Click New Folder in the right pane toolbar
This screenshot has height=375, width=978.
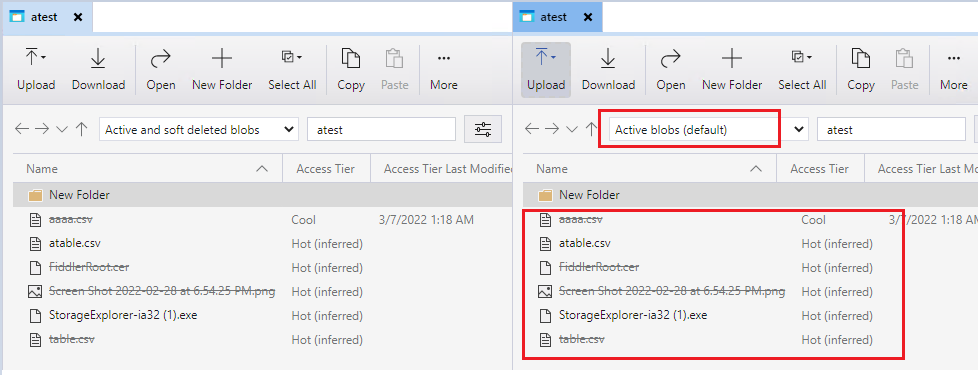point(732,70)
